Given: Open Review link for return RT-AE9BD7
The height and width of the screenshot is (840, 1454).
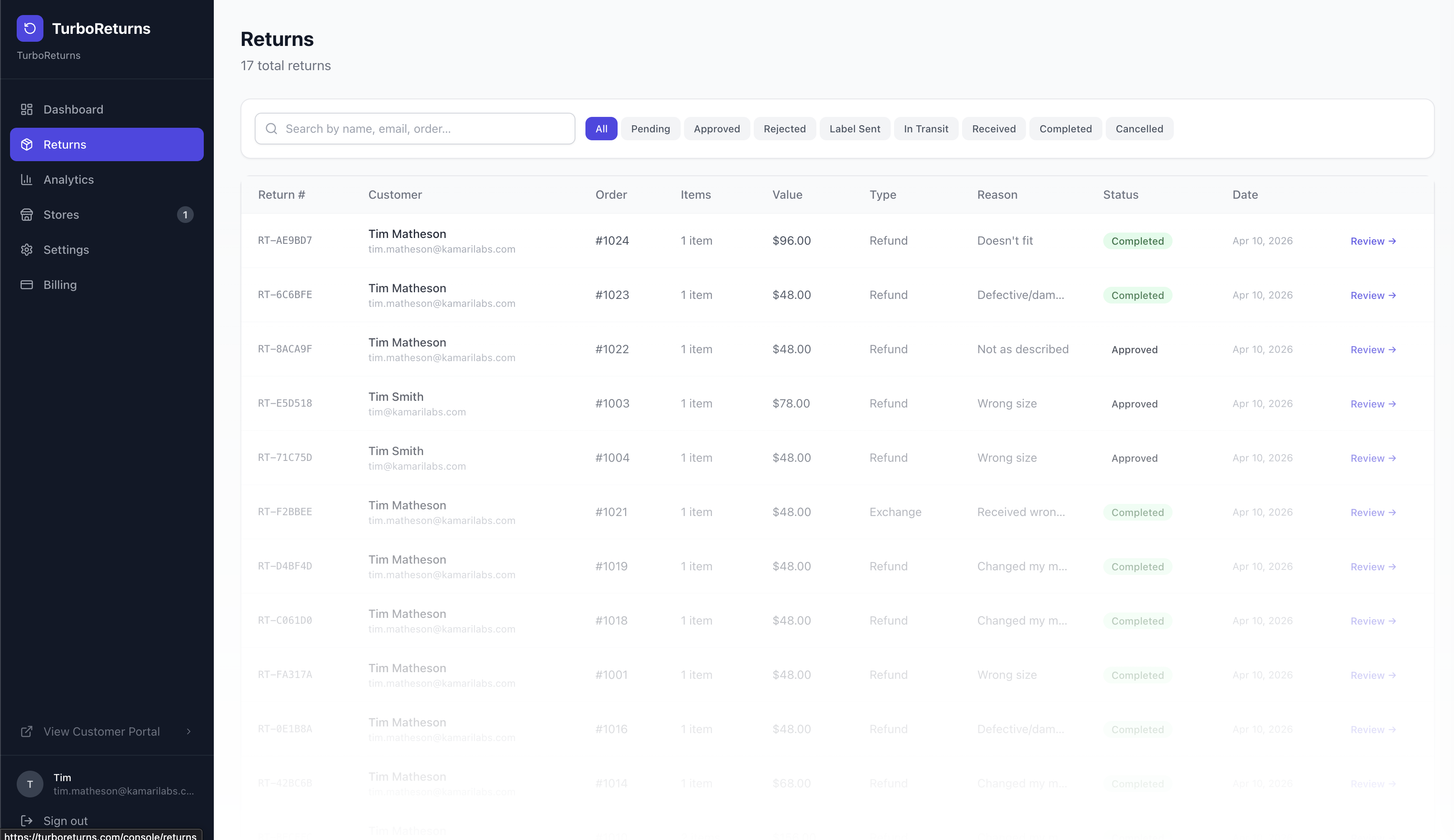Looking at the screenshot, I should tap(1373, 241).
